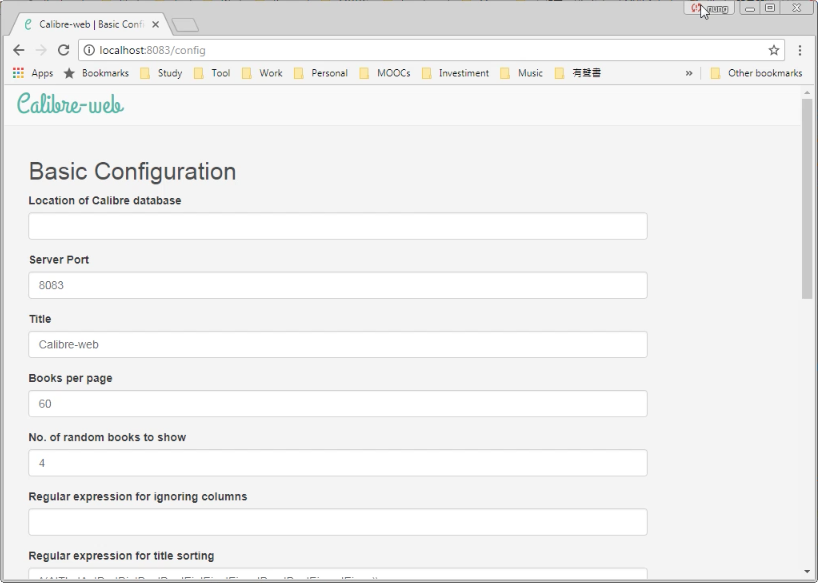Open the MOOCs bookmarks folder
818x583 pixels.
coord(385,73)
